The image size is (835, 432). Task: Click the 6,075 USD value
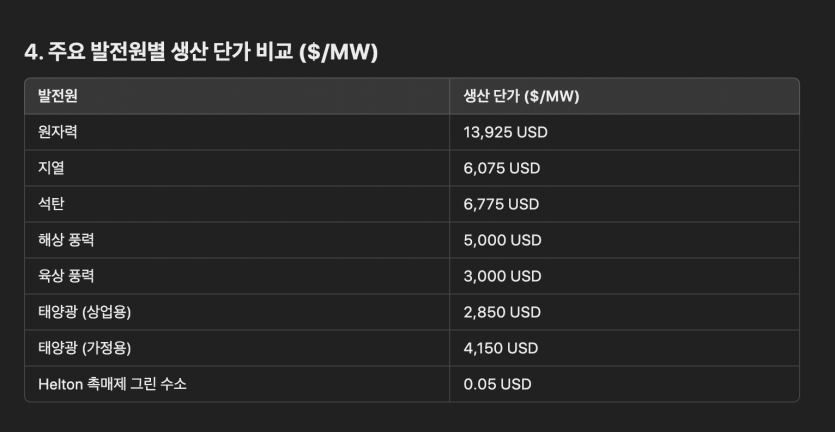pyautogui.click(x=502, y=168)
